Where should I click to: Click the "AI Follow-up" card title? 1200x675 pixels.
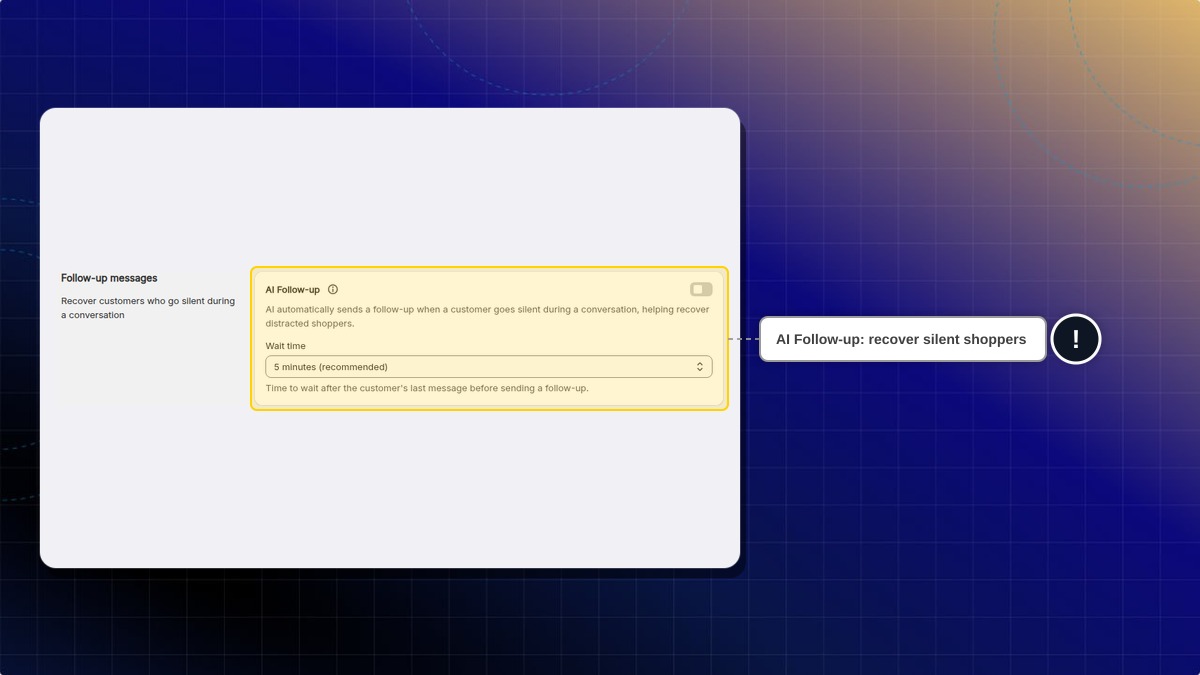[x=293, y=289]
